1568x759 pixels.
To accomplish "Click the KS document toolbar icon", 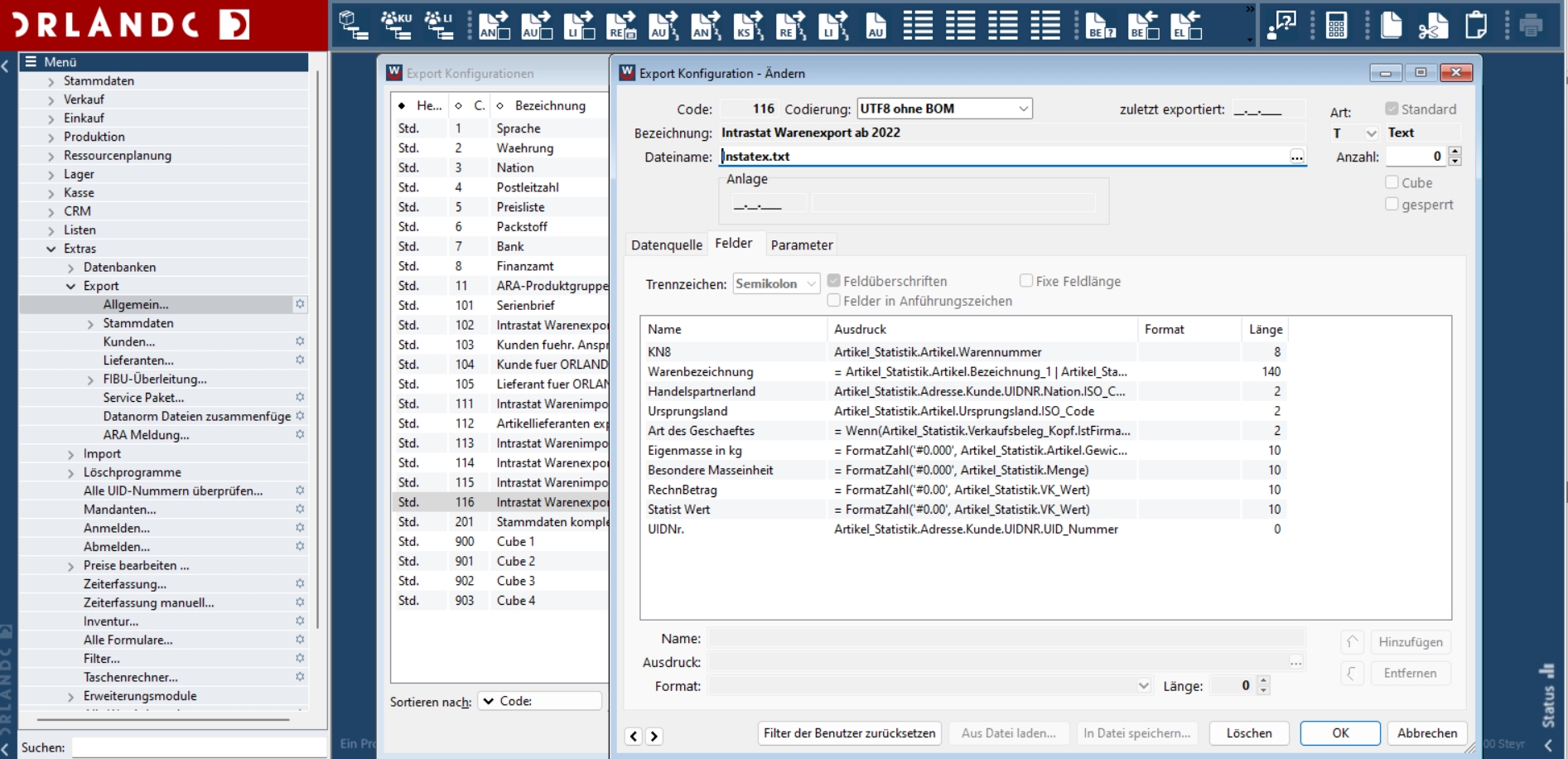I will tap(749, 26).
